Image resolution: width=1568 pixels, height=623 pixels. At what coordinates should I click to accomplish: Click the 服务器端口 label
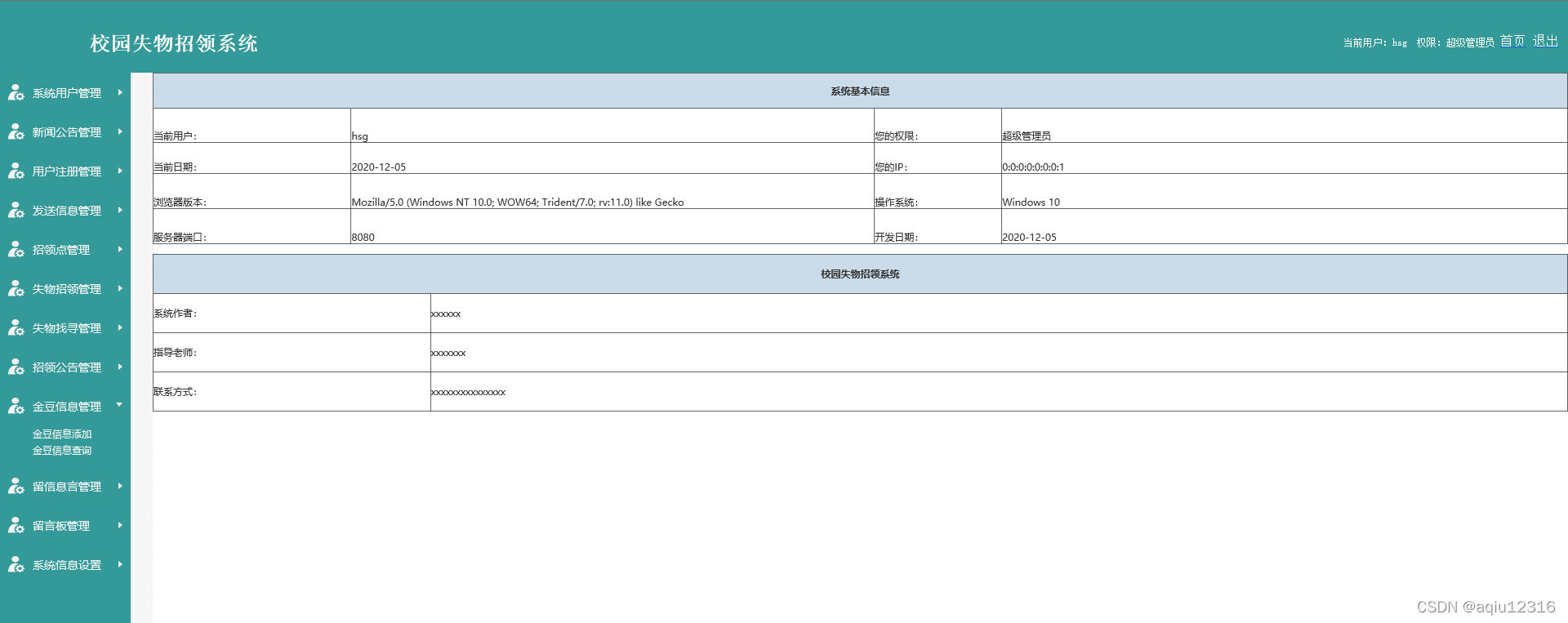(x=180, y=238)
